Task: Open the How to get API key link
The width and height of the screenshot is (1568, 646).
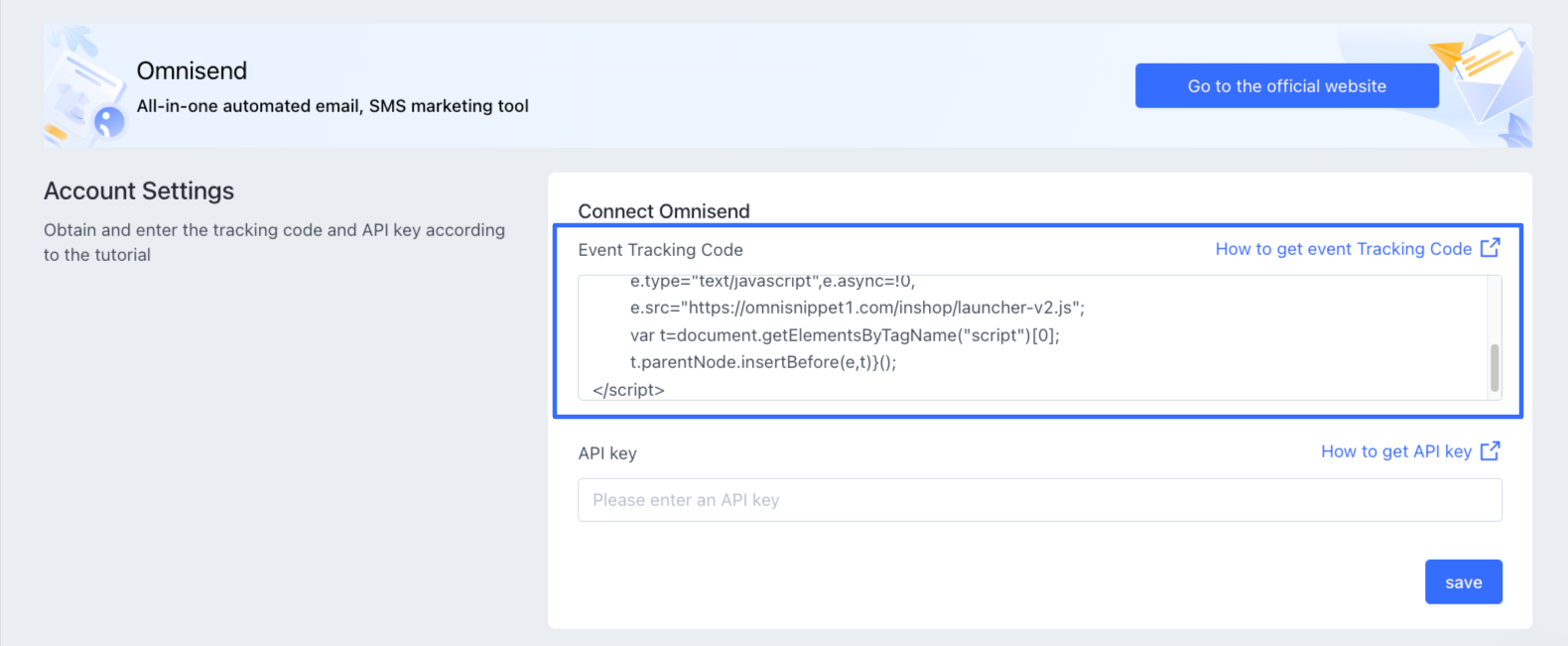Action: [x=1395, y=452]
